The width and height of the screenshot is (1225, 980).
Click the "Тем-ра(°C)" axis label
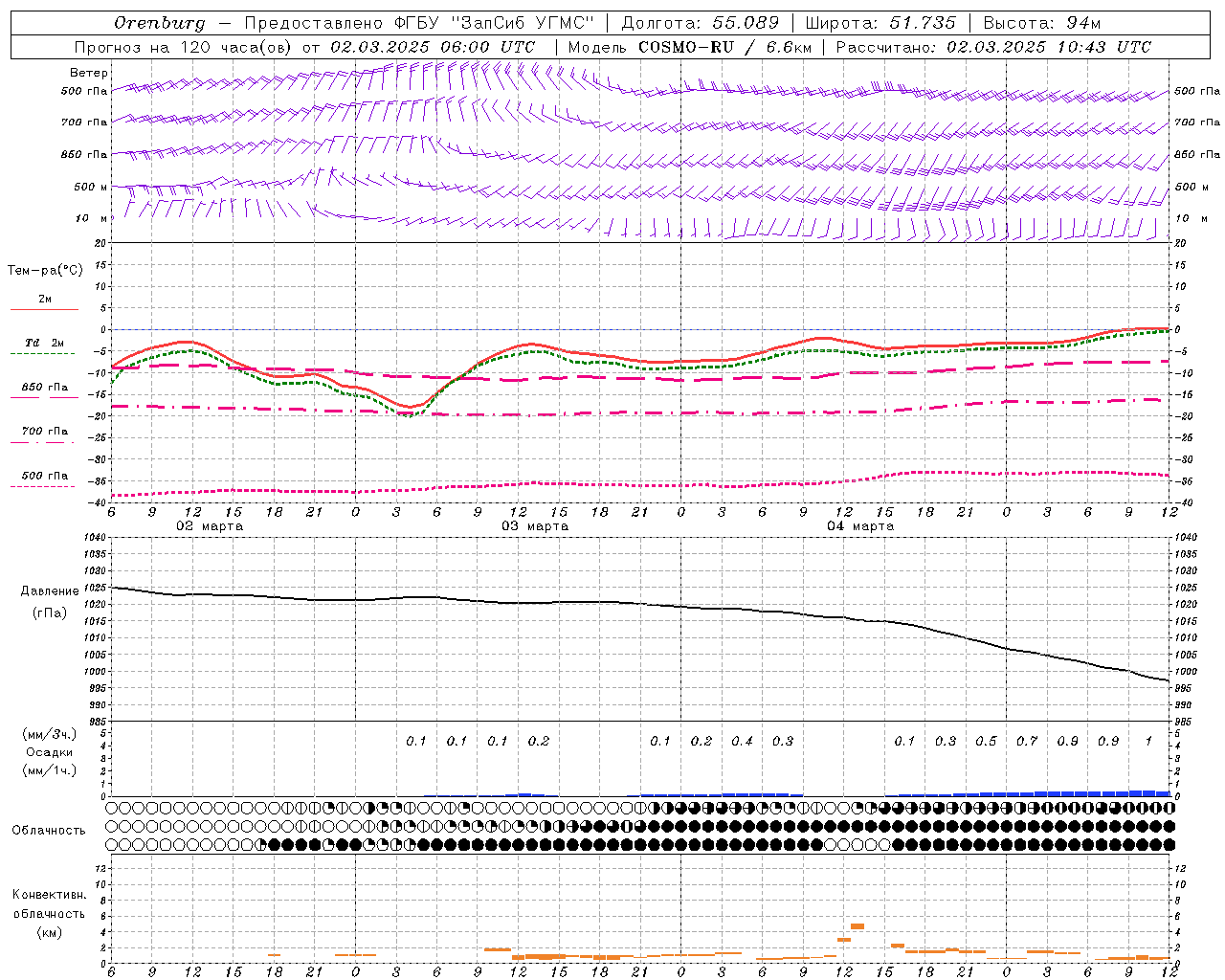[x=45, y=271]
